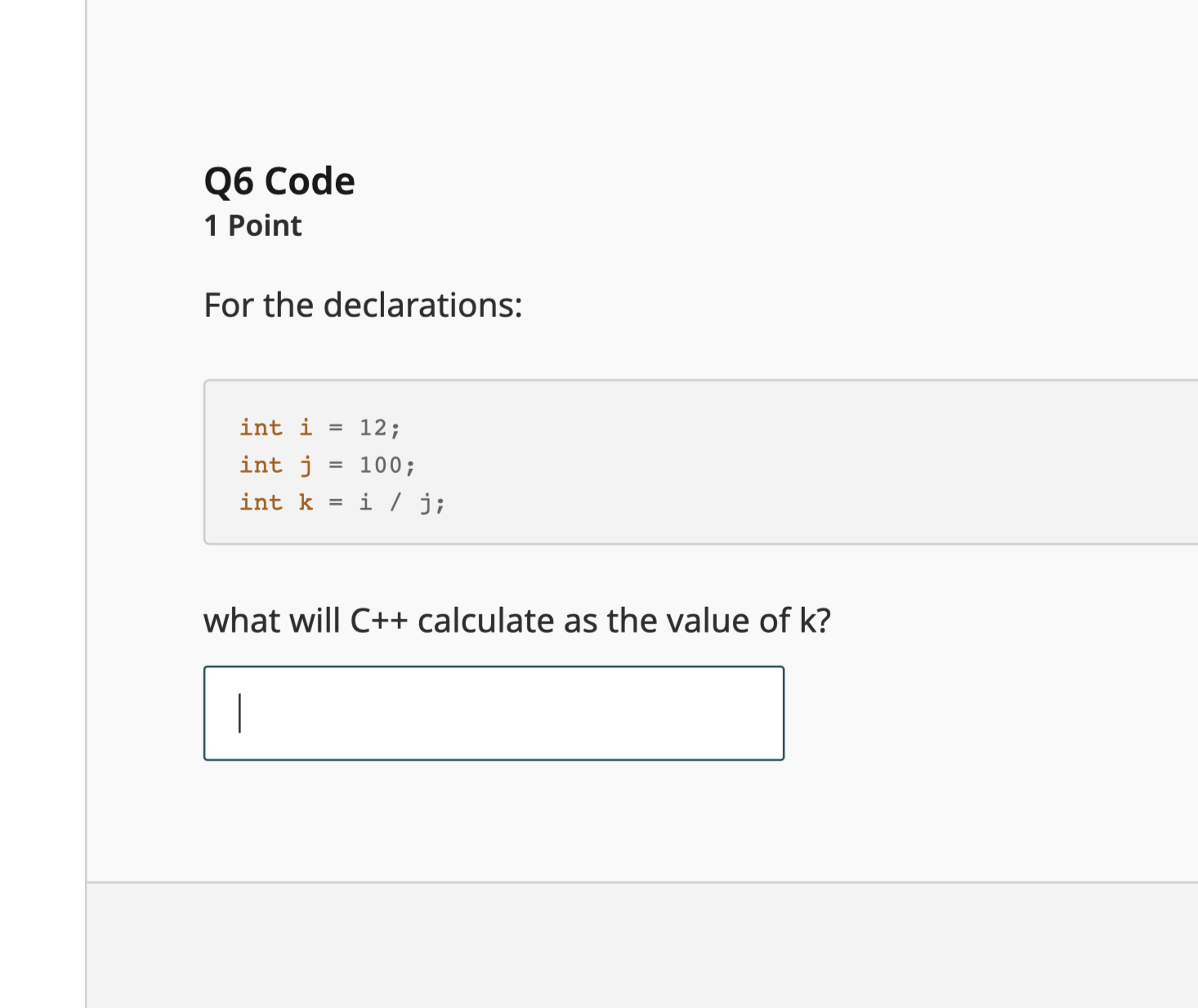Image resolution: width=1198 pixels, height=1008 pixels.
Task: Click the code line "int j = 100;"
Action: click(x=327, y=465)
